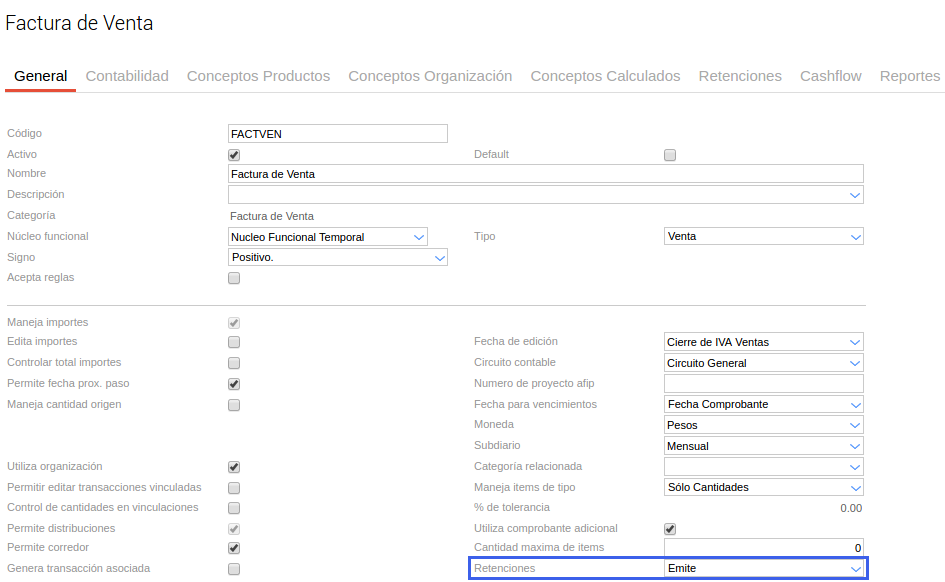Open the Descripción dropdown arrow
The image size is (945, 582).
pyautogui.click(x=855, y=195)
